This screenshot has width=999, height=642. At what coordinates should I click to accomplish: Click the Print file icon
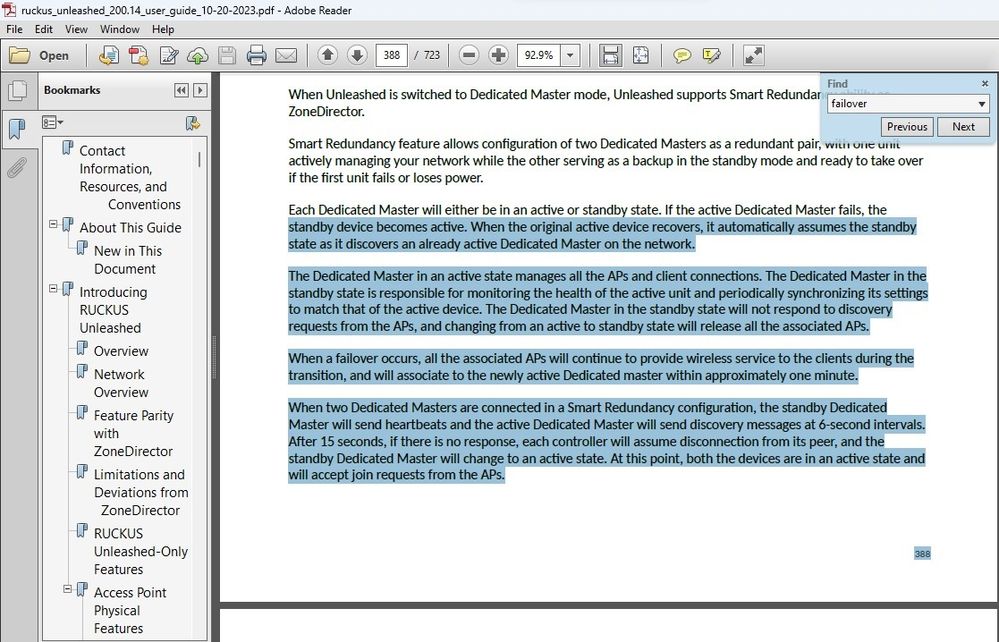point(256,56)
